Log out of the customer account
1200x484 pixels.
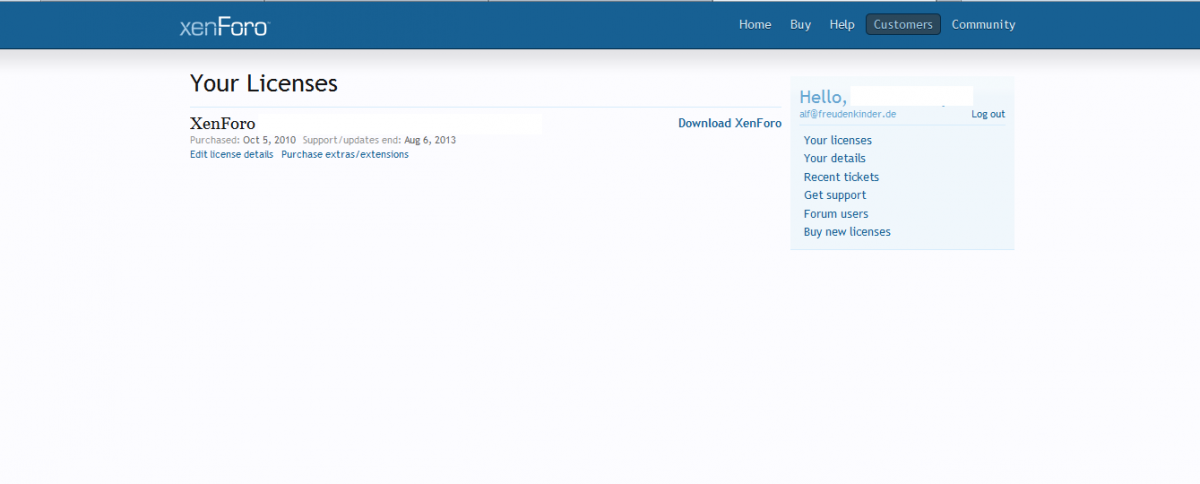pyautogui.click(x=988, y=114)
